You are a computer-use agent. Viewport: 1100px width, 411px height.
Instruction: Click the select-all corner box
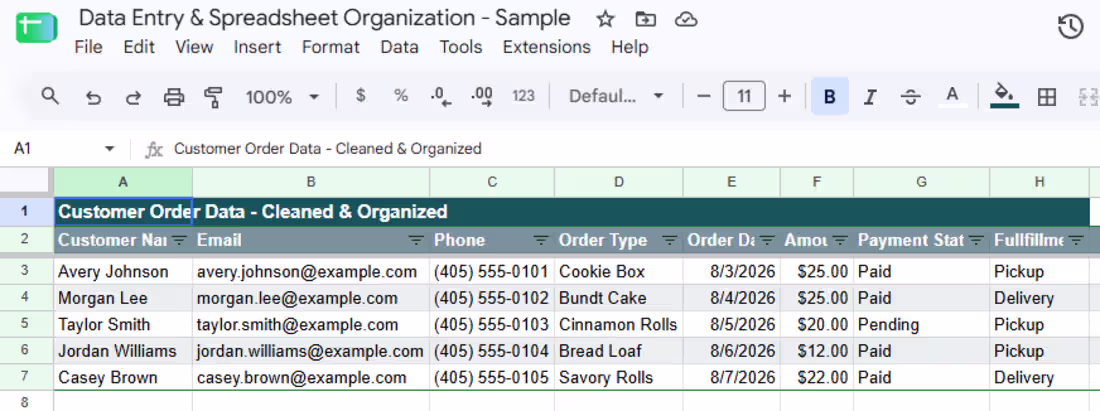coord(27,182)
